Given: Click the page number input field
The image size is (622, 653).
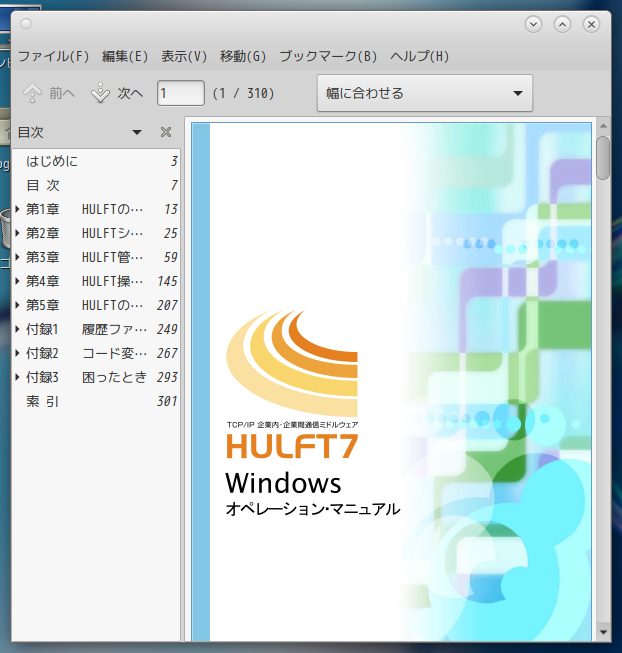Looking at the screenshot, I should pos(181,93).
